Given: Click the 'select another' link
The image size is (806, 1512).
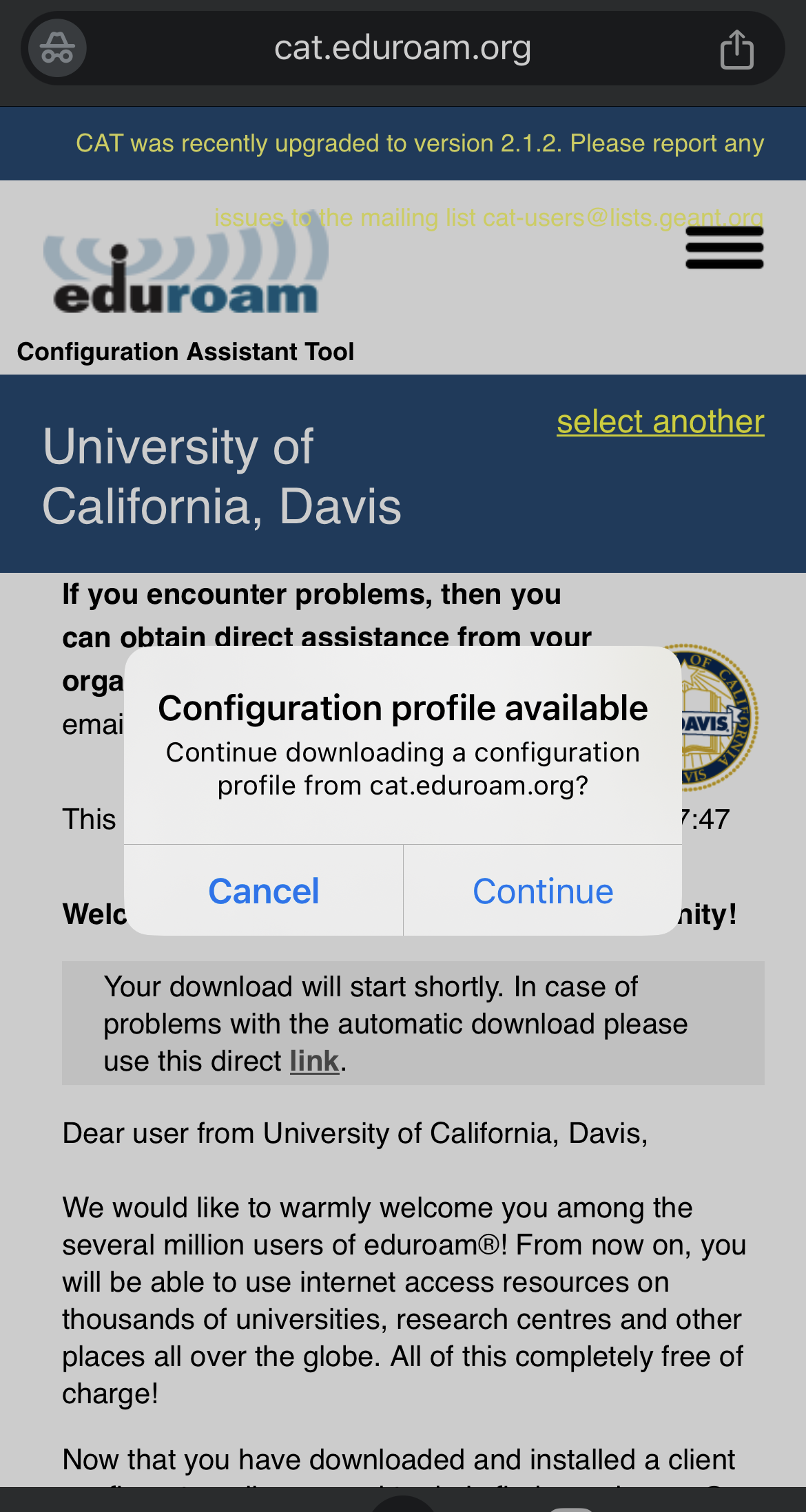Looking at the screenshot, I should [x=660, y=421].
